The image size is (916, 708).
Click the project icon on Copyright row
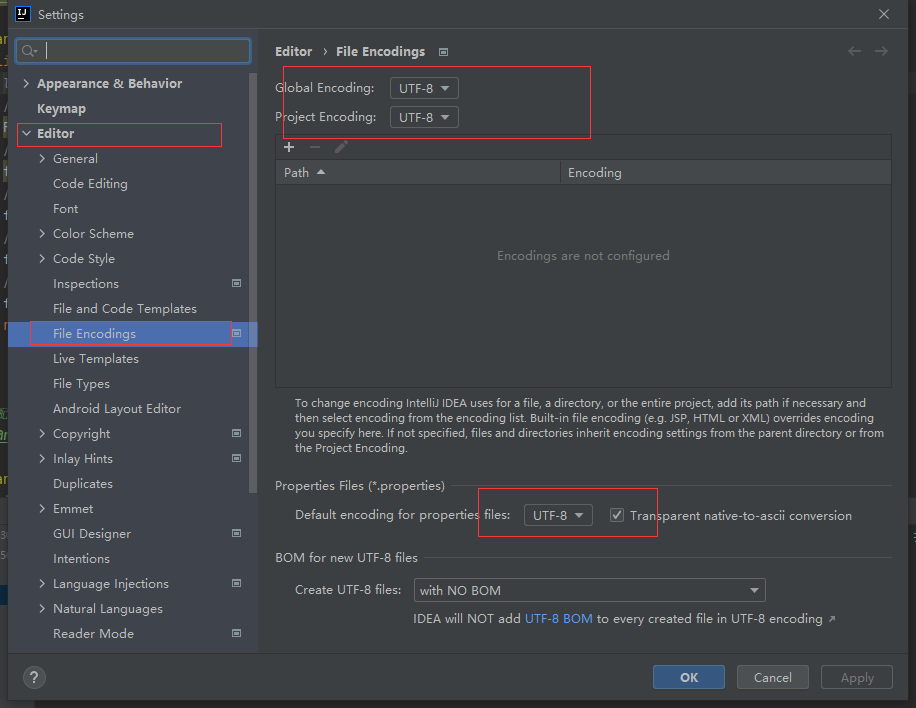tap(237, 433)
